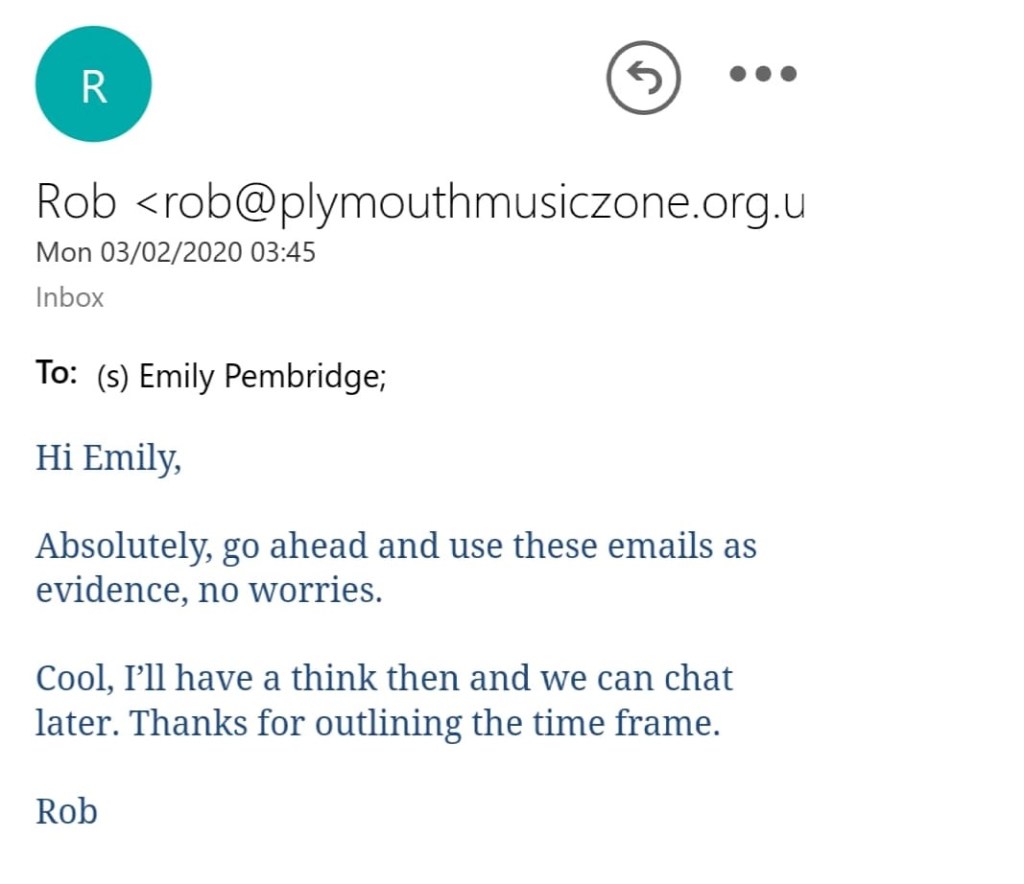
Task: Click the 'To:' field label
Action: click(57, 373)
